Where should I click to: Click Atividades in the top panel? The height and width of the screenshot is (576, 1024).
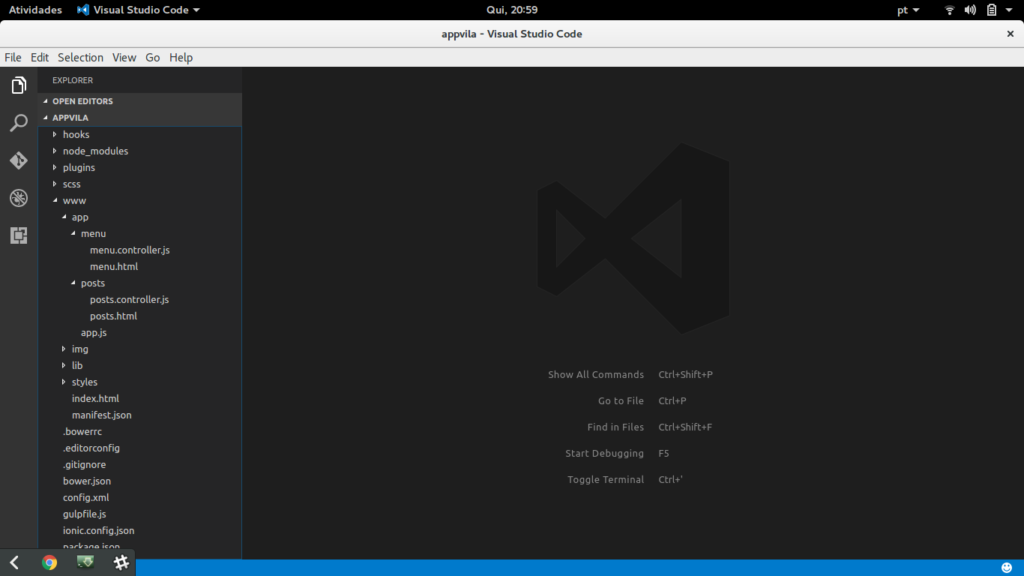pyautogui.click(x=35, y=10)
